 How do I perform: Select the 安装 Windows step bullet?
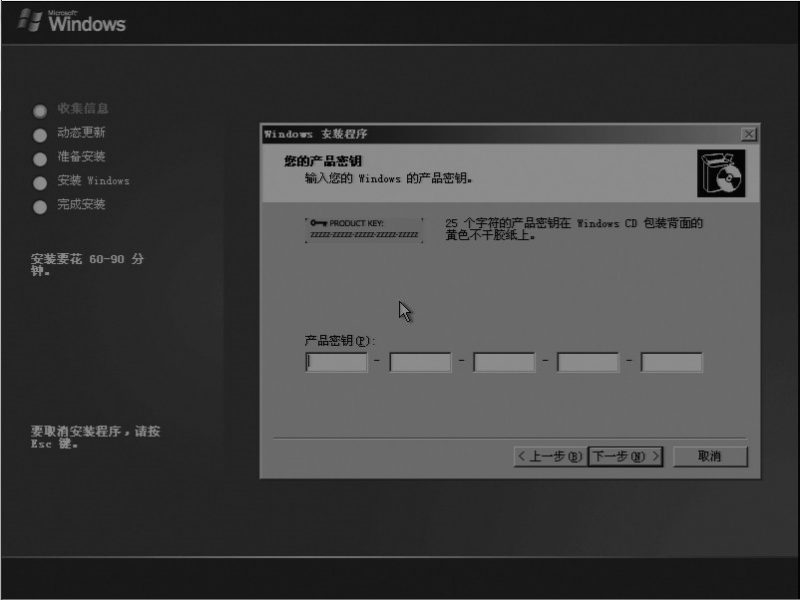(40, 183)
